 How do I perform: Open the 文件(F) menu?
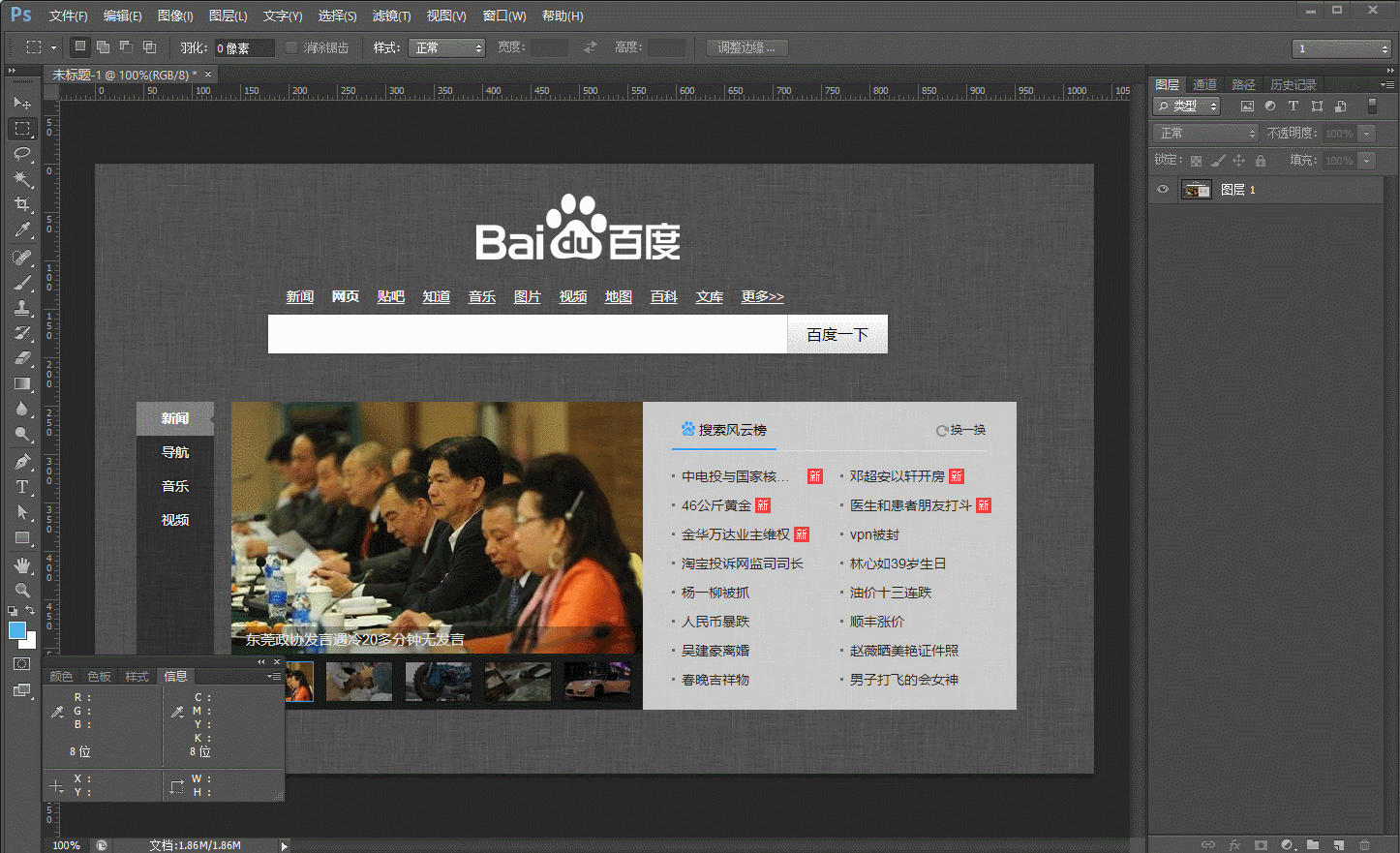68,15
